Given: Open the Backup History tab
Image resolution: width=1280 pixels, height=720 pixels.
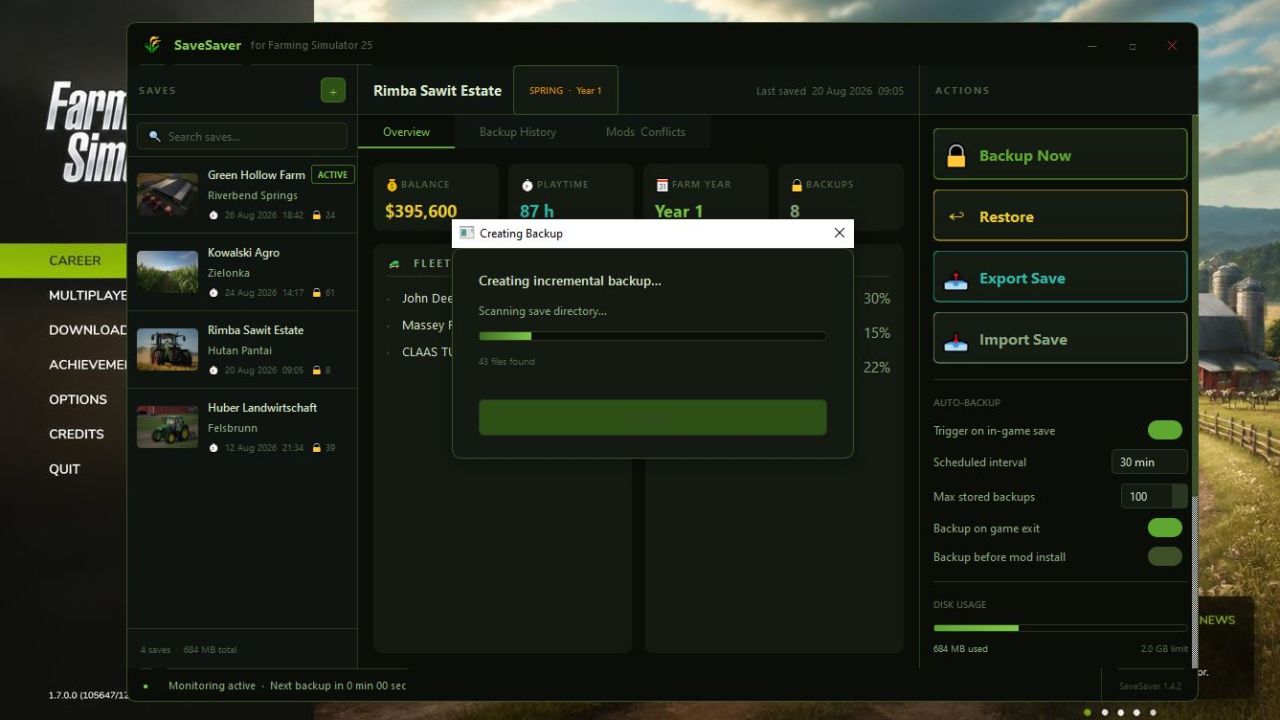Looking at the screenshot, I should point(517,132).
